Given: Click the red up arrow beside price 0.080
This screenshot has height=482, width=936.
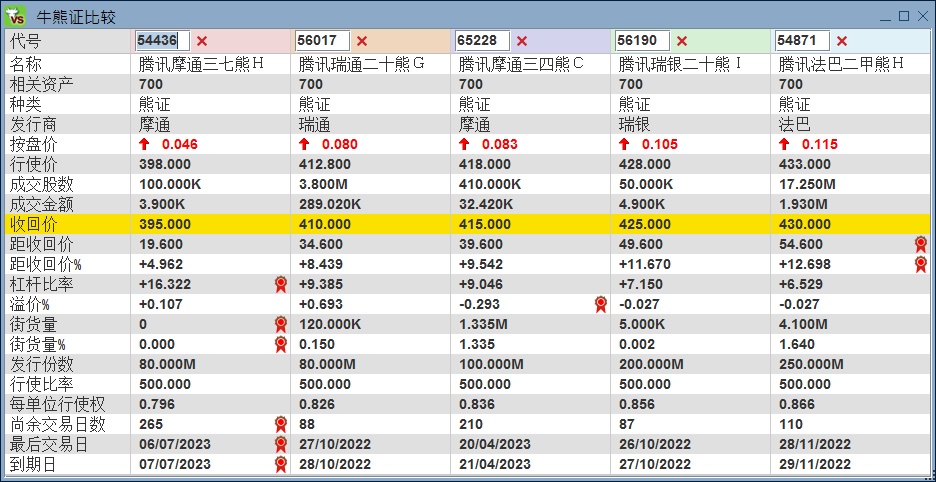Looking at the screenshot, I should (304, 144).
